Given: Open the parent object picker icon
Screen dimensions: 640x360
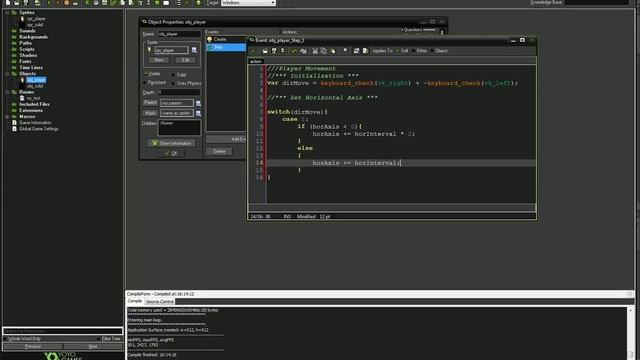Looking at the screenshot, I should click(x=198, y=103).
